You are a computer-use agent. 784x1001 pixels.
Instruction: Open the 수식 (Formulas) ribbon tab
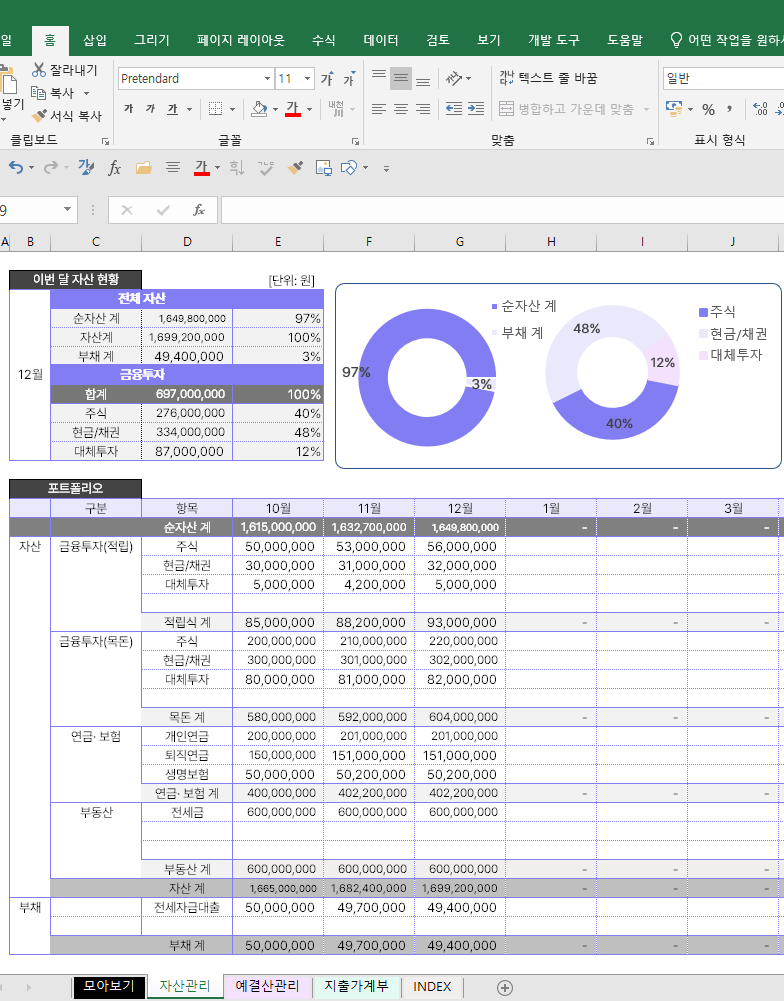click(x=324, y=40)
